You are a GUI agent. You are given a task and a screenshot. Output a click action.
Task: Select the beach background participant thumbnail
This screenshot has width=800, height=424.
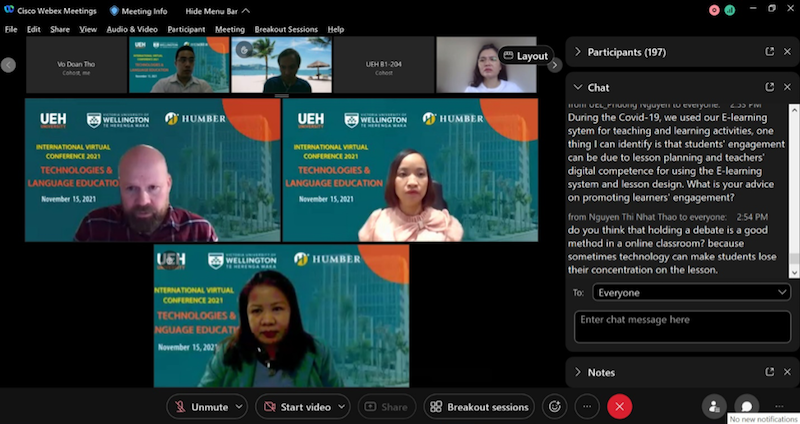(282, 65)
